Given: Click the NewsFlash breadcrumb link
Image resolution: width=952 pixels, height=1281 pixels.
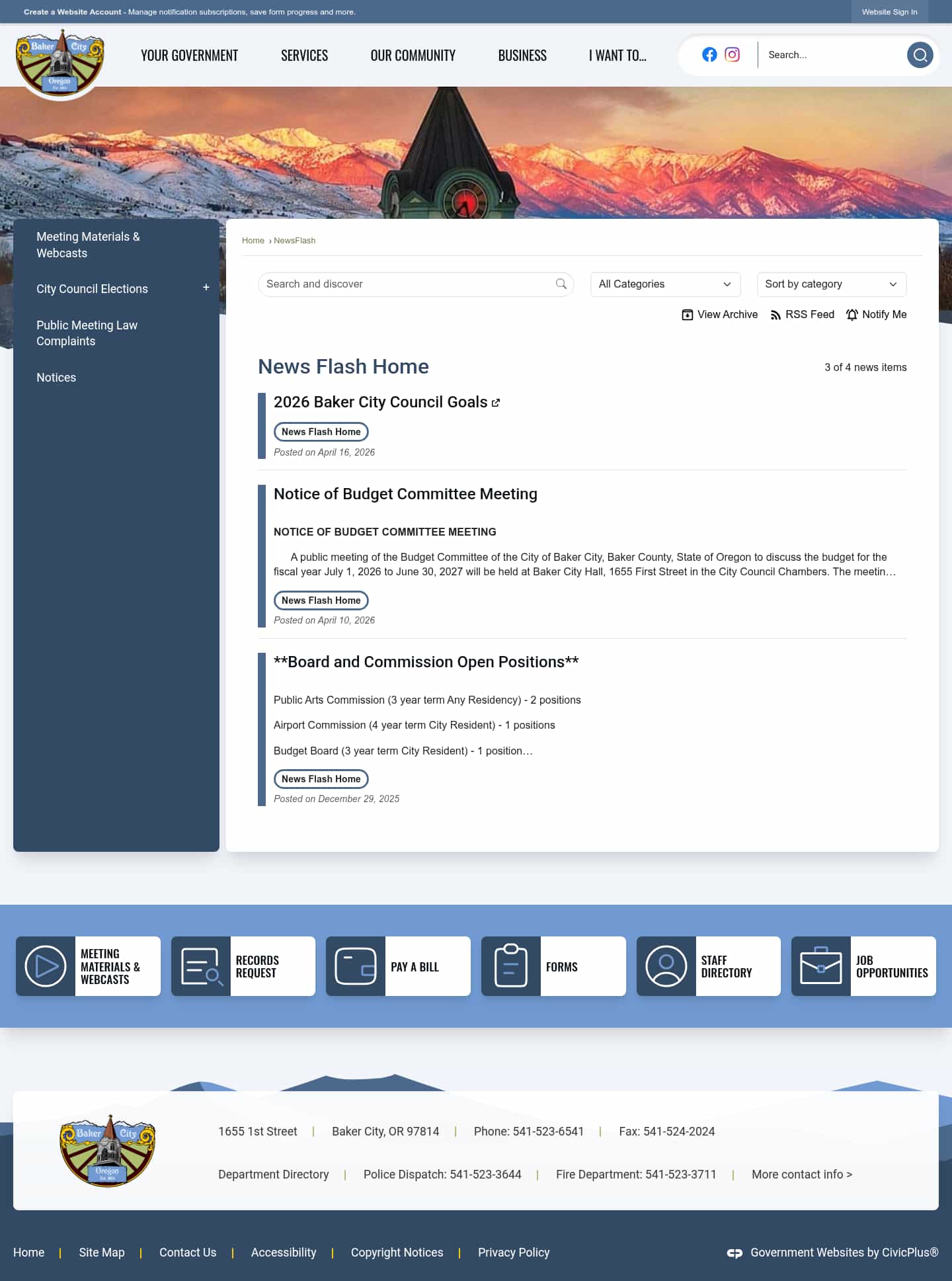Looking at the screenshot, I should 295,241.
